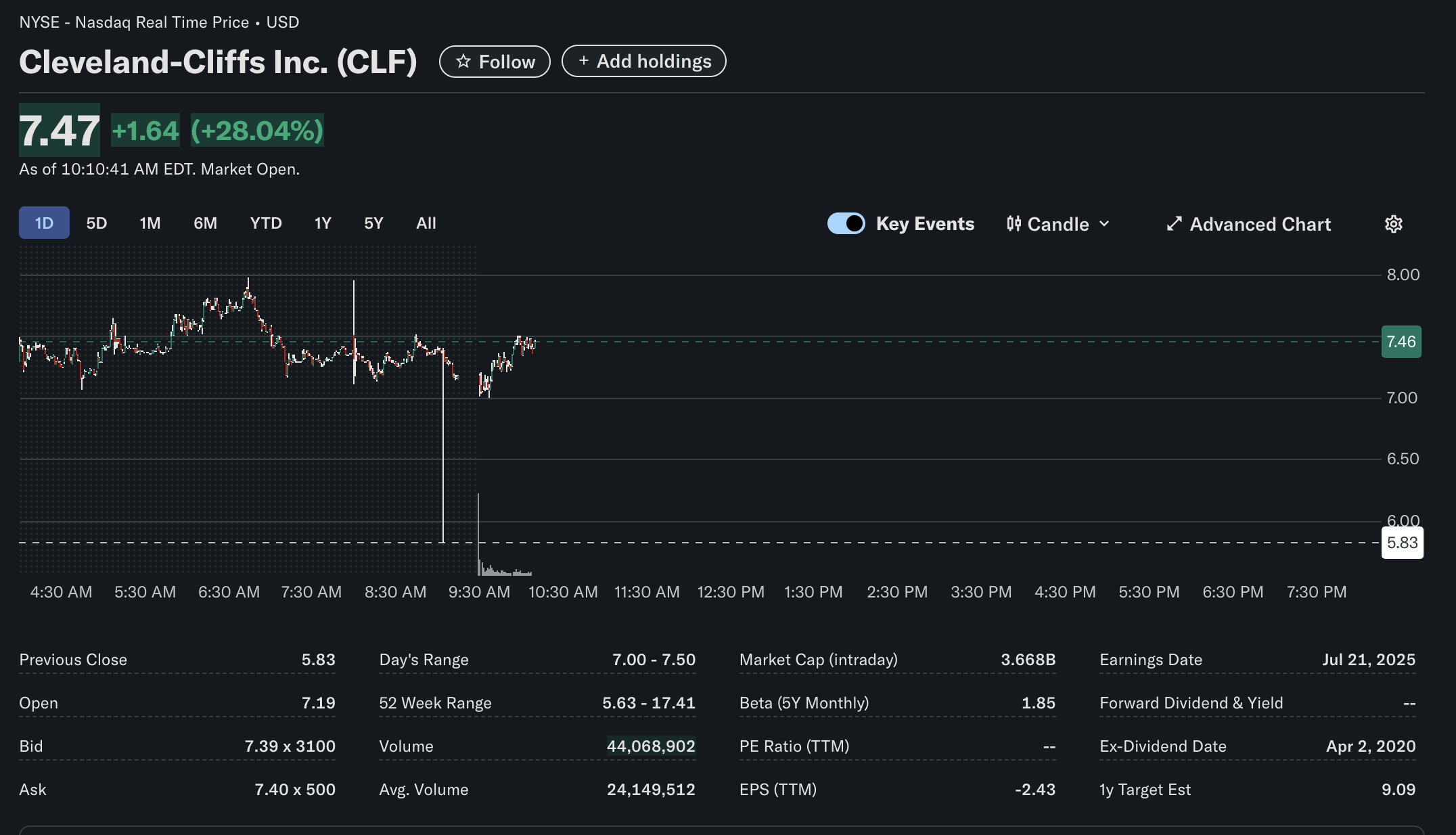This screenshot has height=835, width=1456.
Task: Click the Market Cap (intraday) label
Action: [x=819, y=660]
